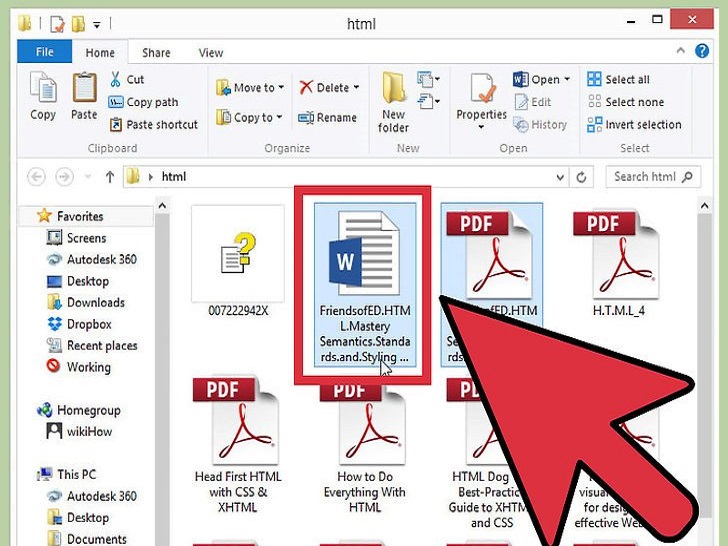The image size is (728, 546).
Task: Open file Properties
Action: pyautogui.click(x=481, y=99)
